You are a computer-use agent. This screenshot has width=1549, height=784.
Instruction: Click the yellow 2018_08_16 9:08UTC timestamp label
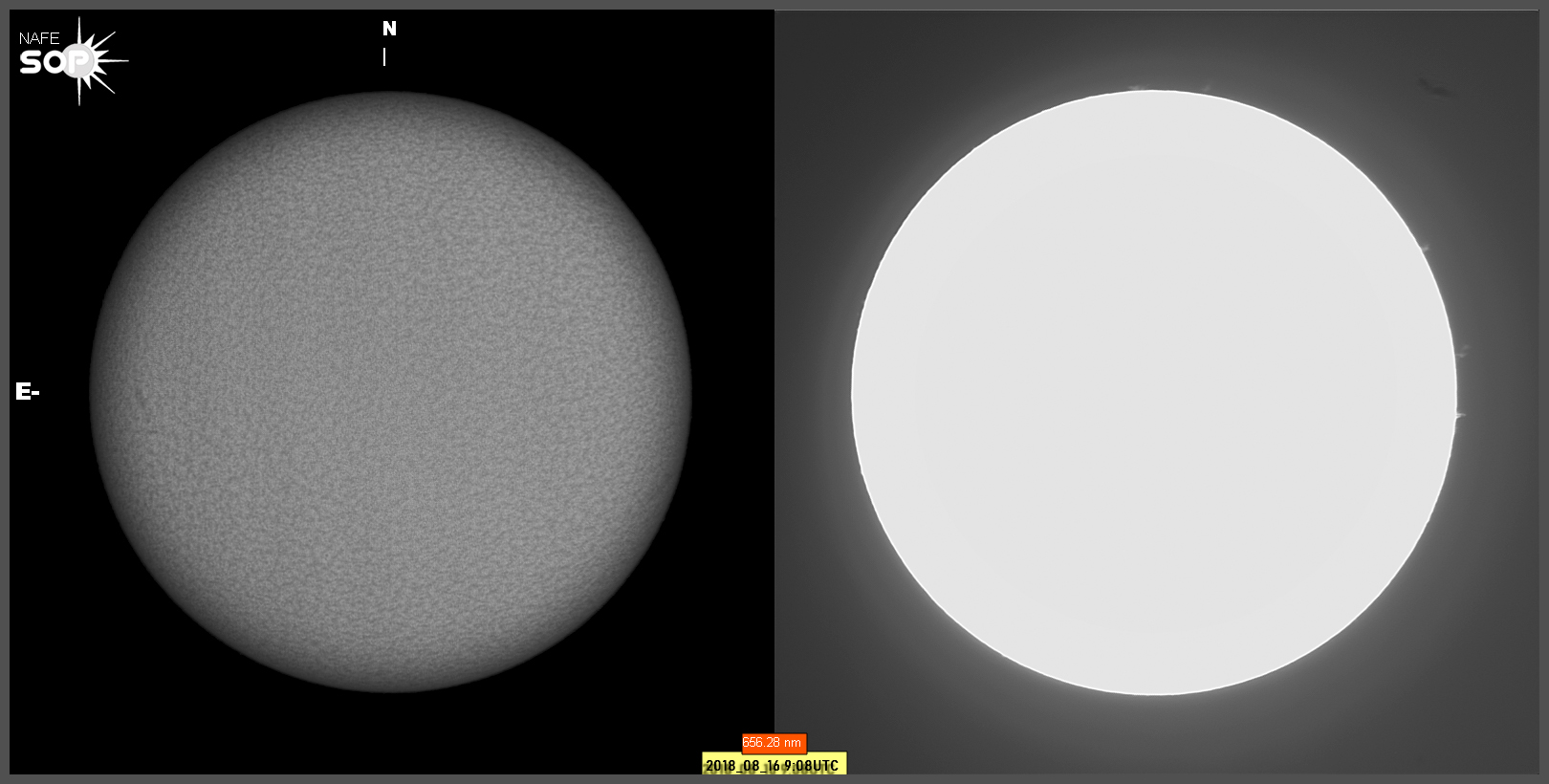point(774,765)
